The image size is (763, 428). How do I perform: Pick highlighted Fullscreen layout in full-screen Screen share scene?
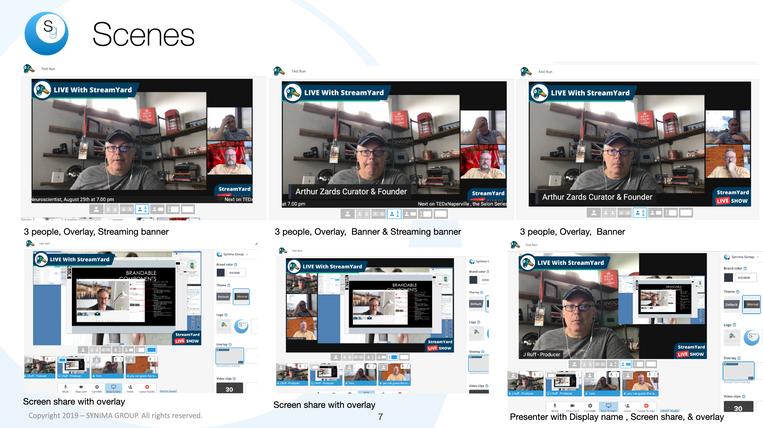[x=152, y=350]
